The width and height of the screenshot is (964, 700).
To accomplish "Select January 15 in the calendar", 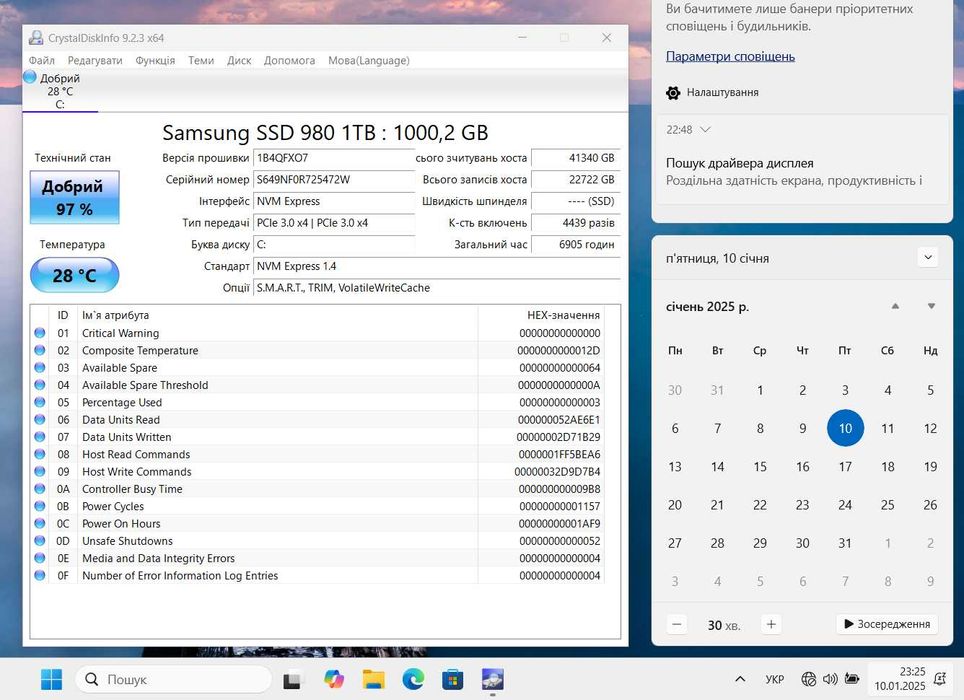I will point(760,466).
